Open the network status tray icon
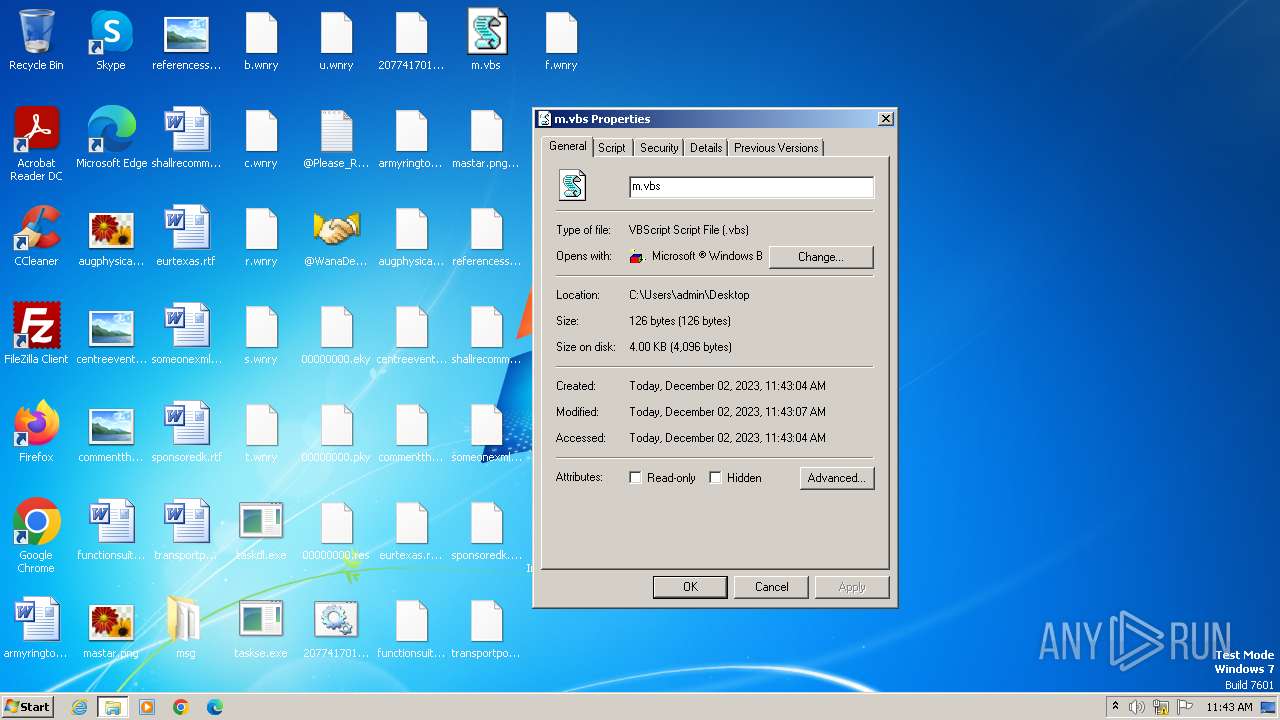Screen dimensions: 1280x720 click(x=1161, y=707)
